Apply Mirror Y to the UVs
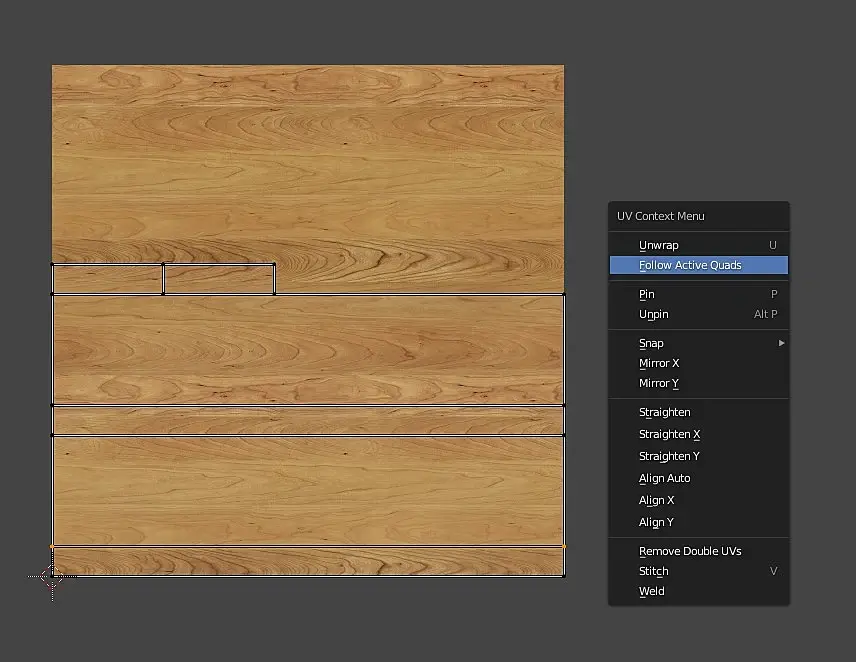The height and width of the screenshot is (662, 856). (659, 383)
